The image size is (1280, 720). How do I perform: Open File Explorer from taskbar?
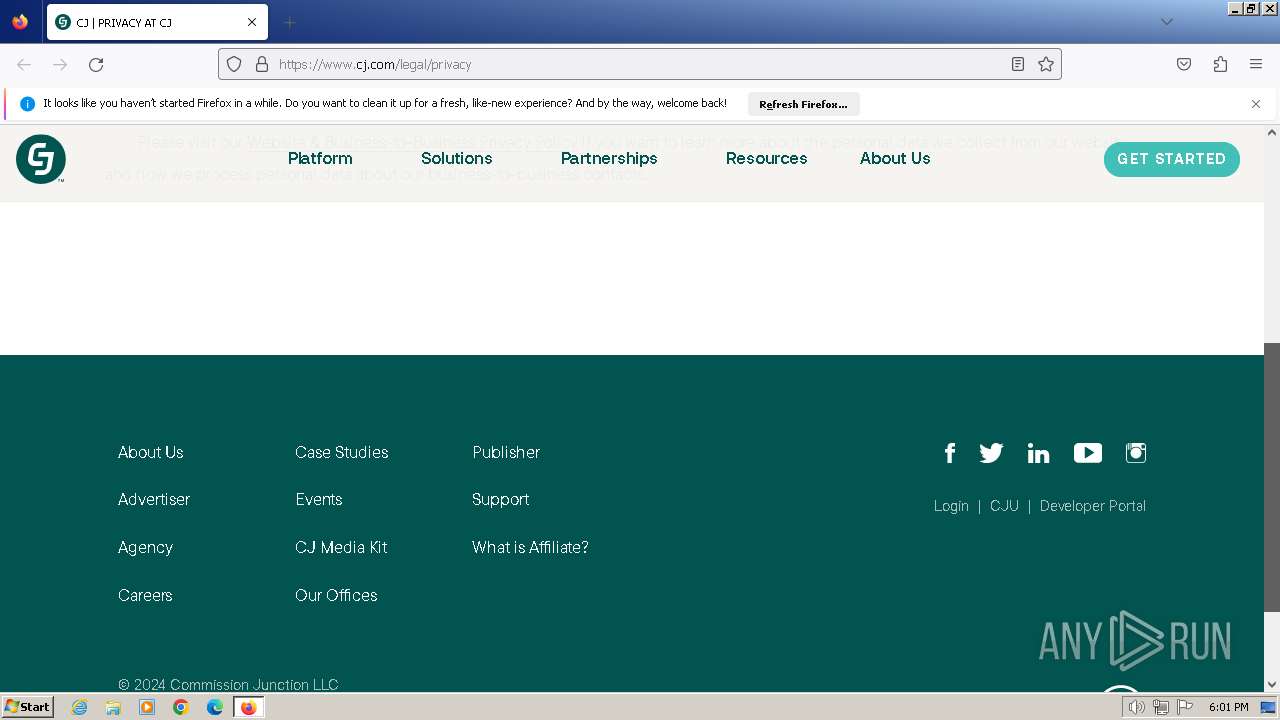(x=113, y=707)
